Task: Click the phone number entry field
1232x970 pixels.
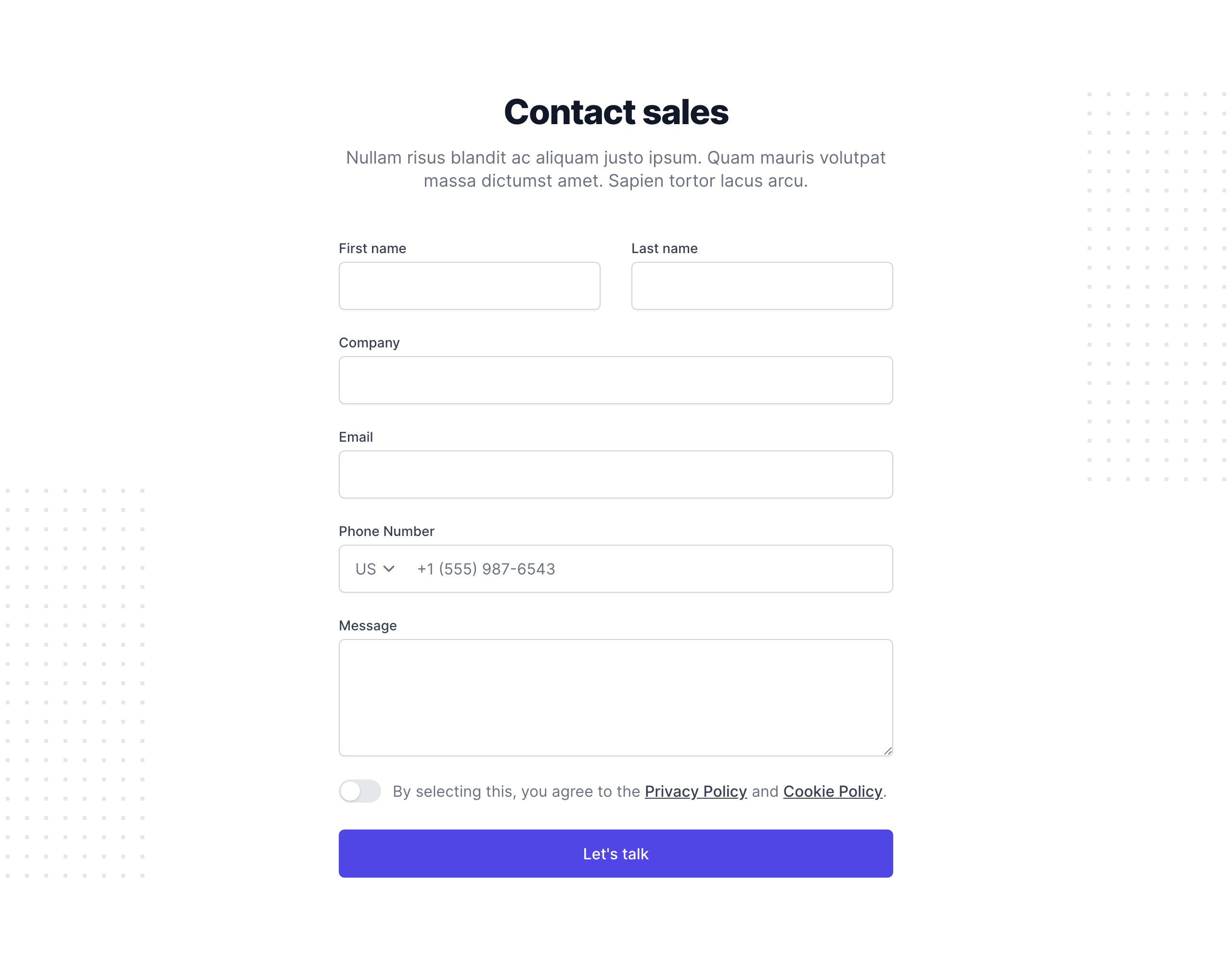Action: [x=648, y=569]
